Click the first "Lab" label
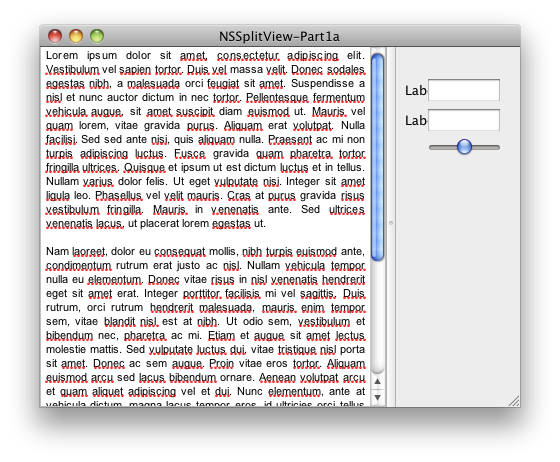This screenshot has width=560, height=462. [416, 91]
